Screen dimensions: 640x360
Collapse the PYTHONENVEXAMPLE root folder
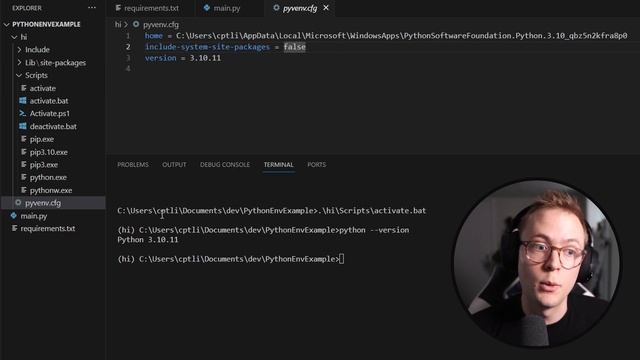click(7, 24)
